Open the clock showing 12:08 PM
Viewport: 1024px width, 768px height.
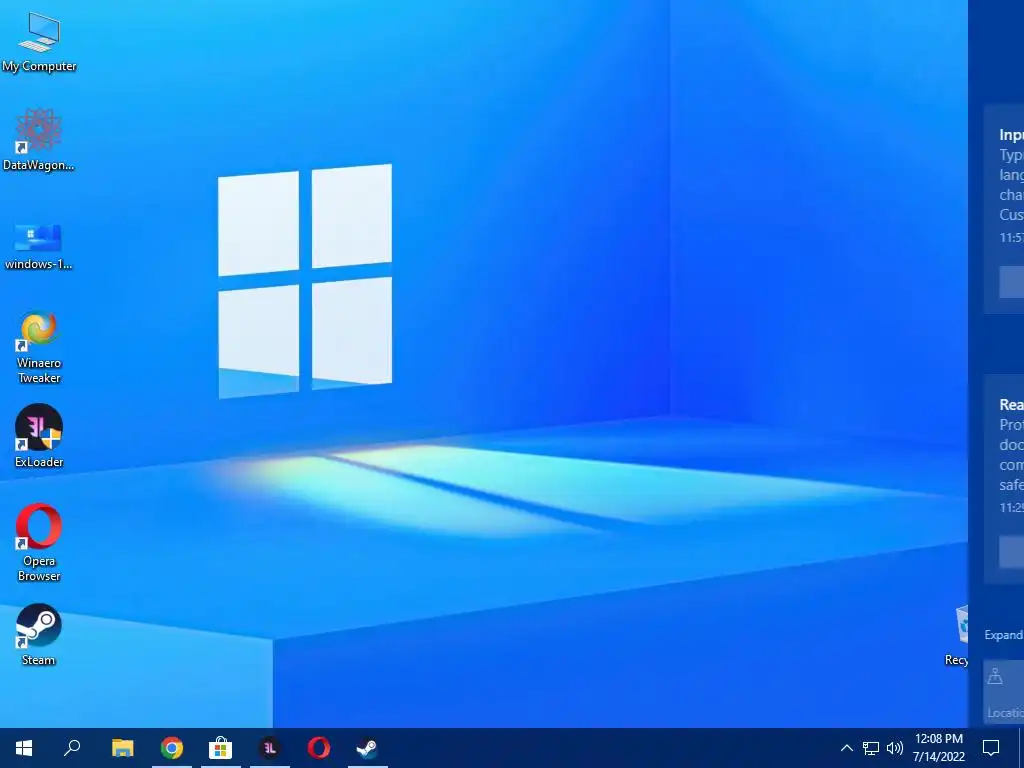[x=938, y=748]
